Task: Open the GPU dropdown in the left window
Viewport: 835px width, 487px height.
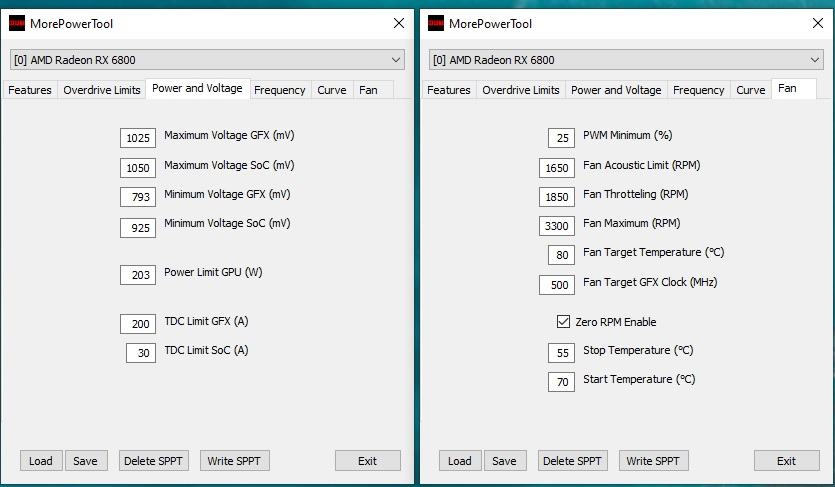Action: point(207,60)
